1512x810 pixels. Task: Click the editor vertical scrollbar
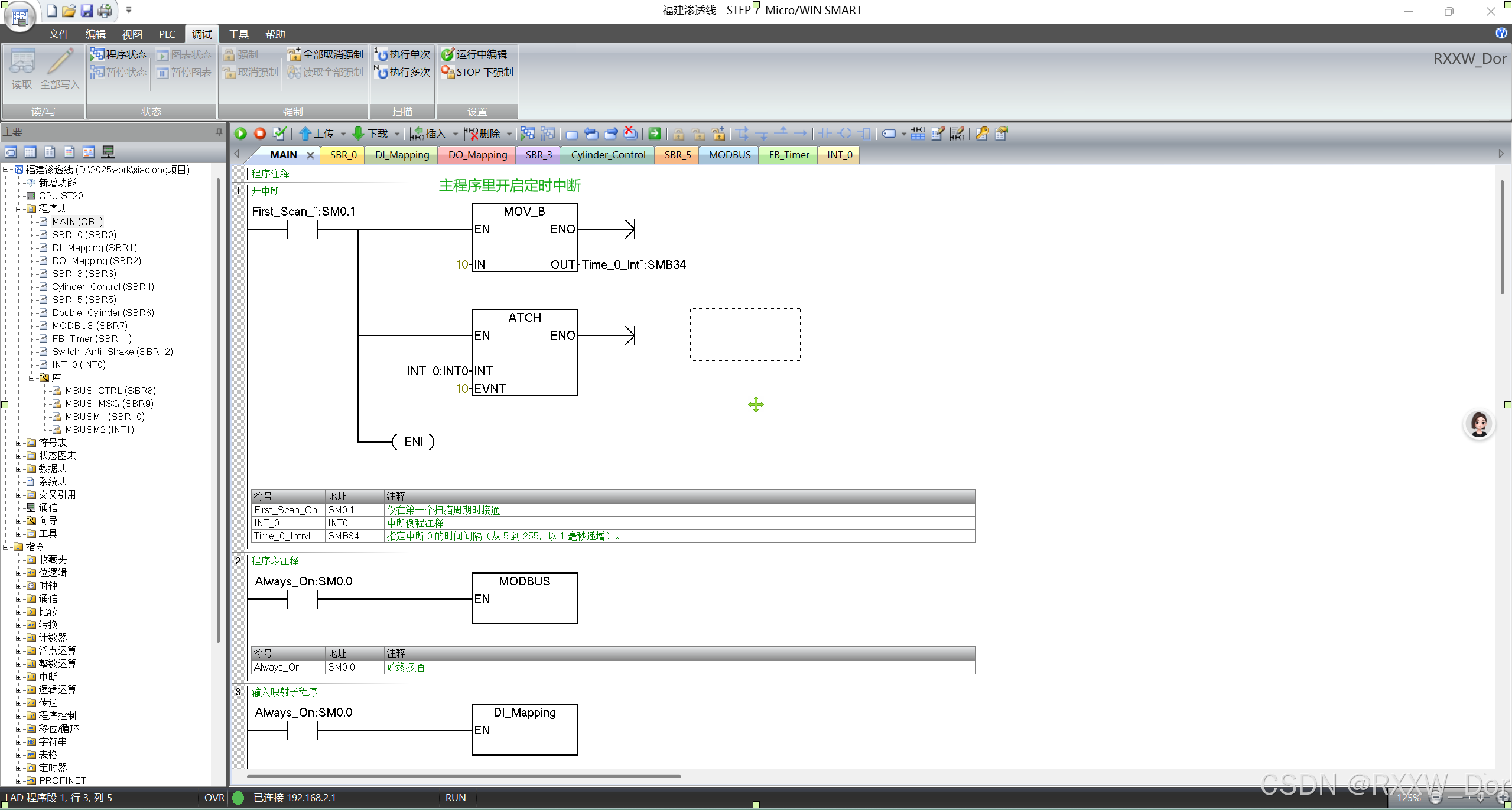[1501, 236]
